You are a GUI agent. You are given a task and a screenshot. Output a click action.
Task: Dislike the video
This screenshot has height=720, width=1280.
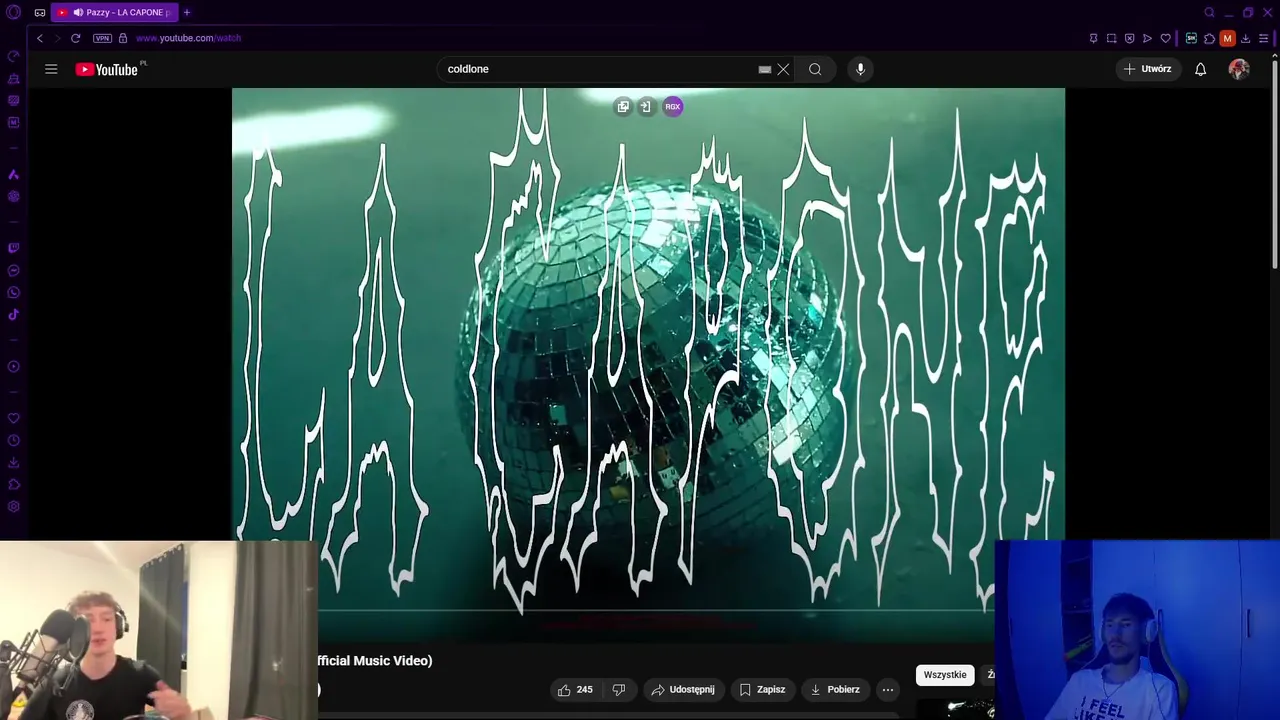pyautogui.click(x=619, y=689)
